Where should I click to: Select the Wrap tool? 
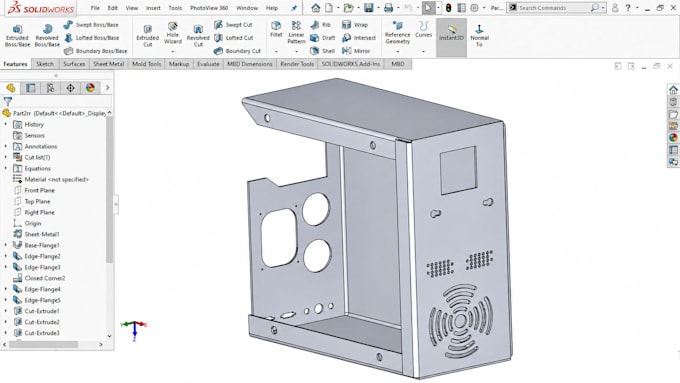click(355, 25)
